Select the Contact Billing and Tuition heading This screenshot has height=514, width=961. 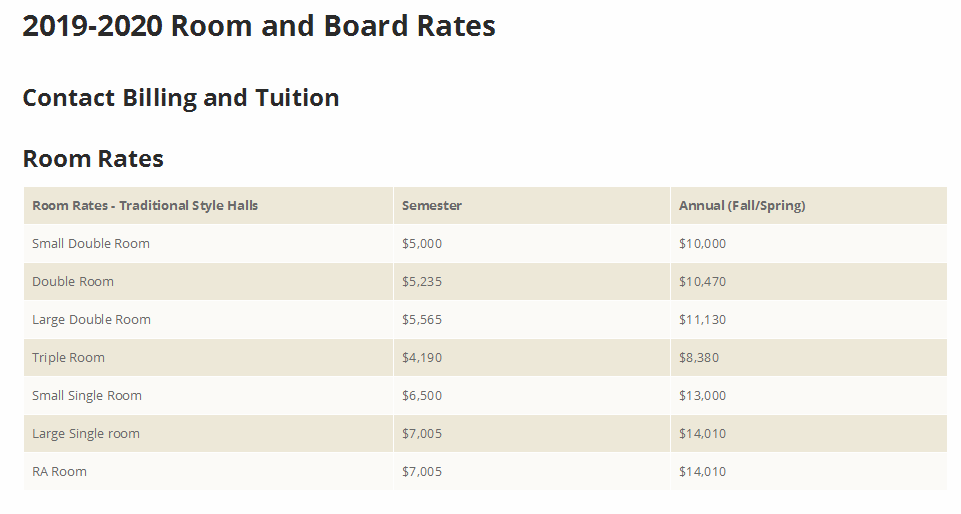point(181,98)
